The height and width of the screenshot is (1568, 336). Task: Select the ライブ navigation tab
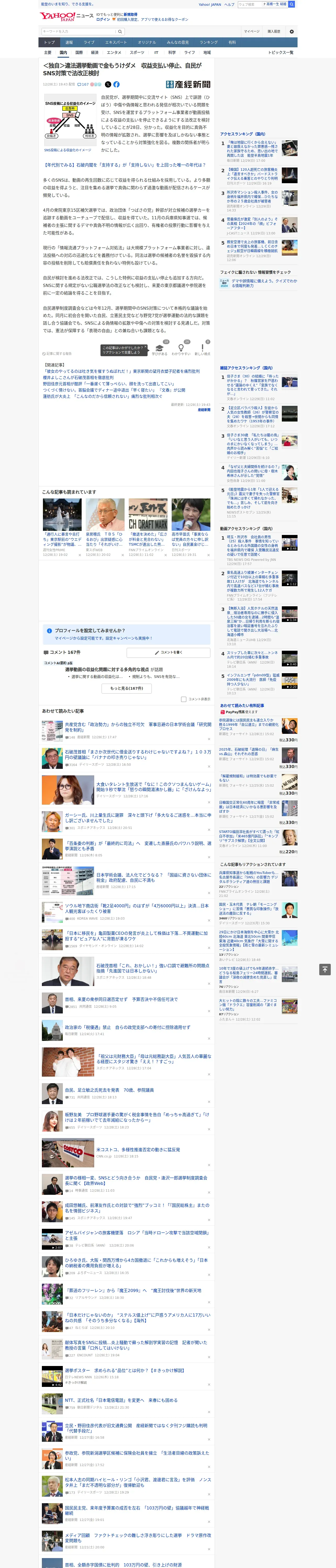click(89, 43)
